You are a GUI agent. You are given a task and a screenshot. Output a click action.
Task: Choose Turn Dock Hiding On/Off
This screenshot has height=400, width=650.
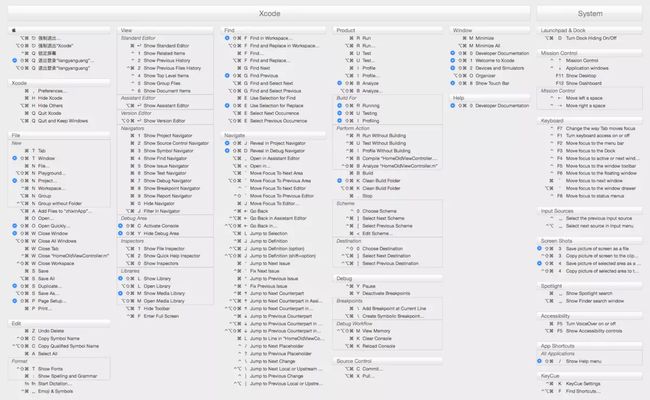tap(591, 38)
